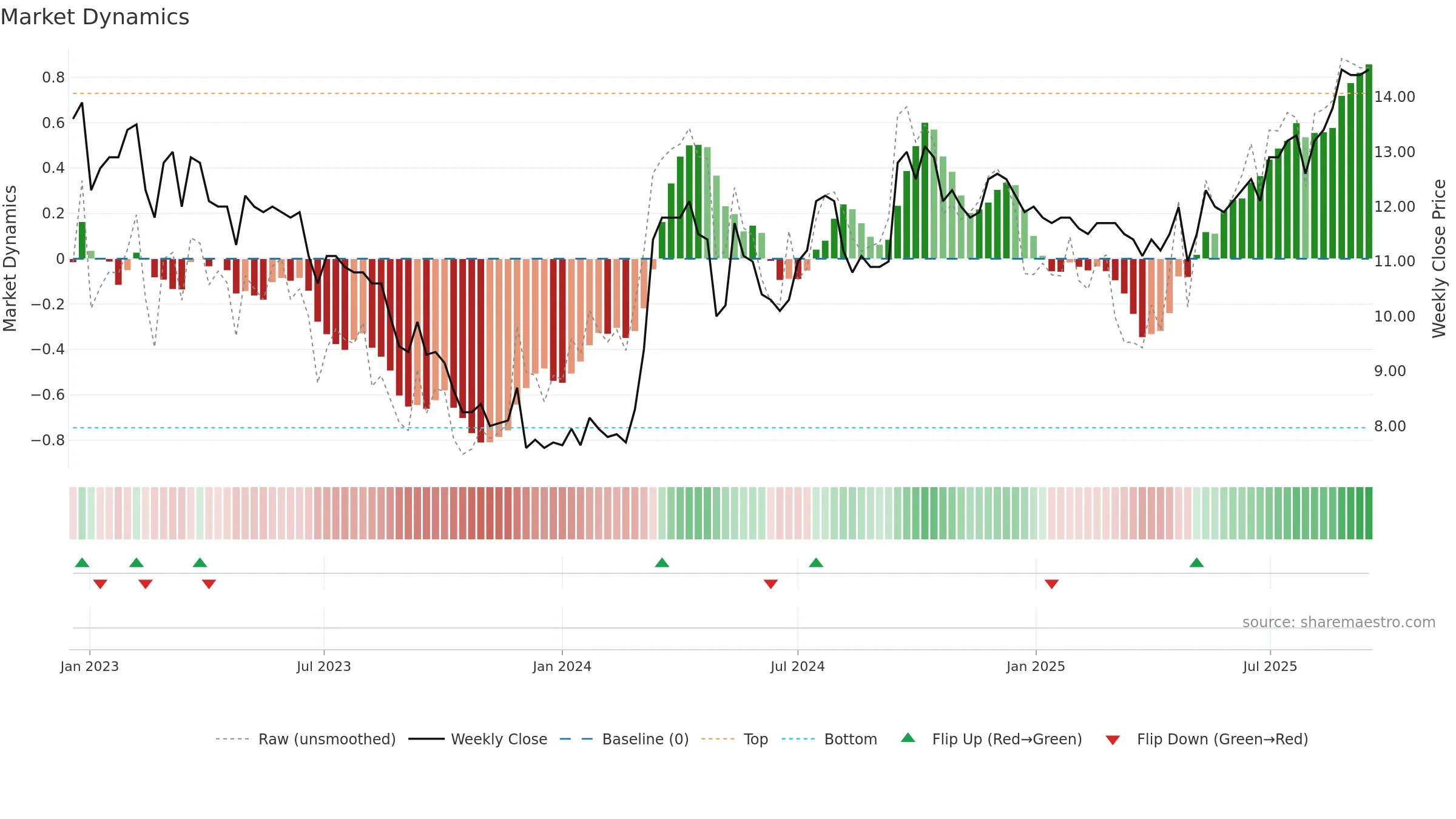Click the Jan 2023 x-axis label
1456x819 pixels.
point(90,666)
